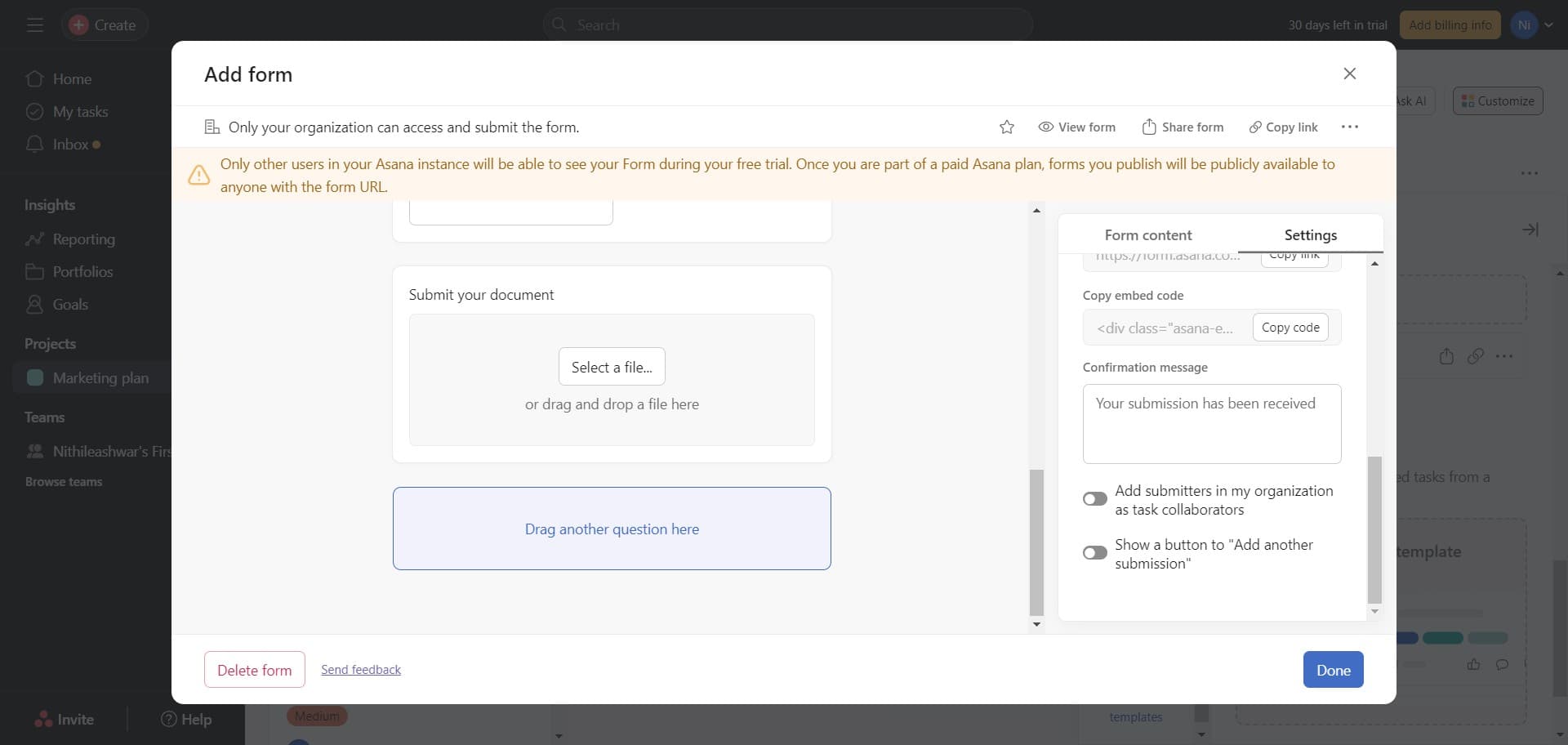Click the Copy link chain icon
Viewport: 1568px width, 745px height.
coord(1255,127)
